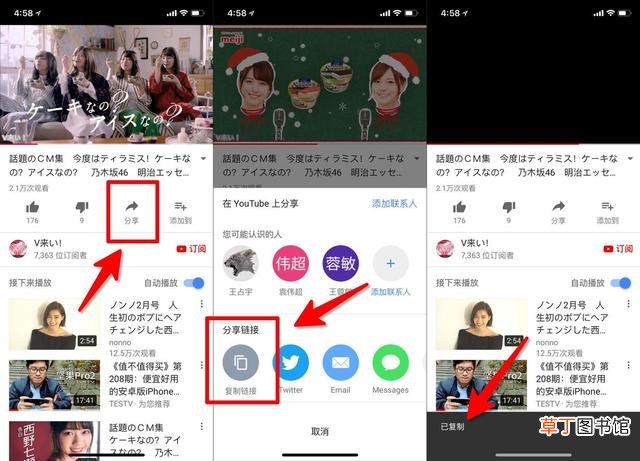Tap 您可能认识的人 label in share sheet
This screenshot has width=640, height=461.
[252, 234]
